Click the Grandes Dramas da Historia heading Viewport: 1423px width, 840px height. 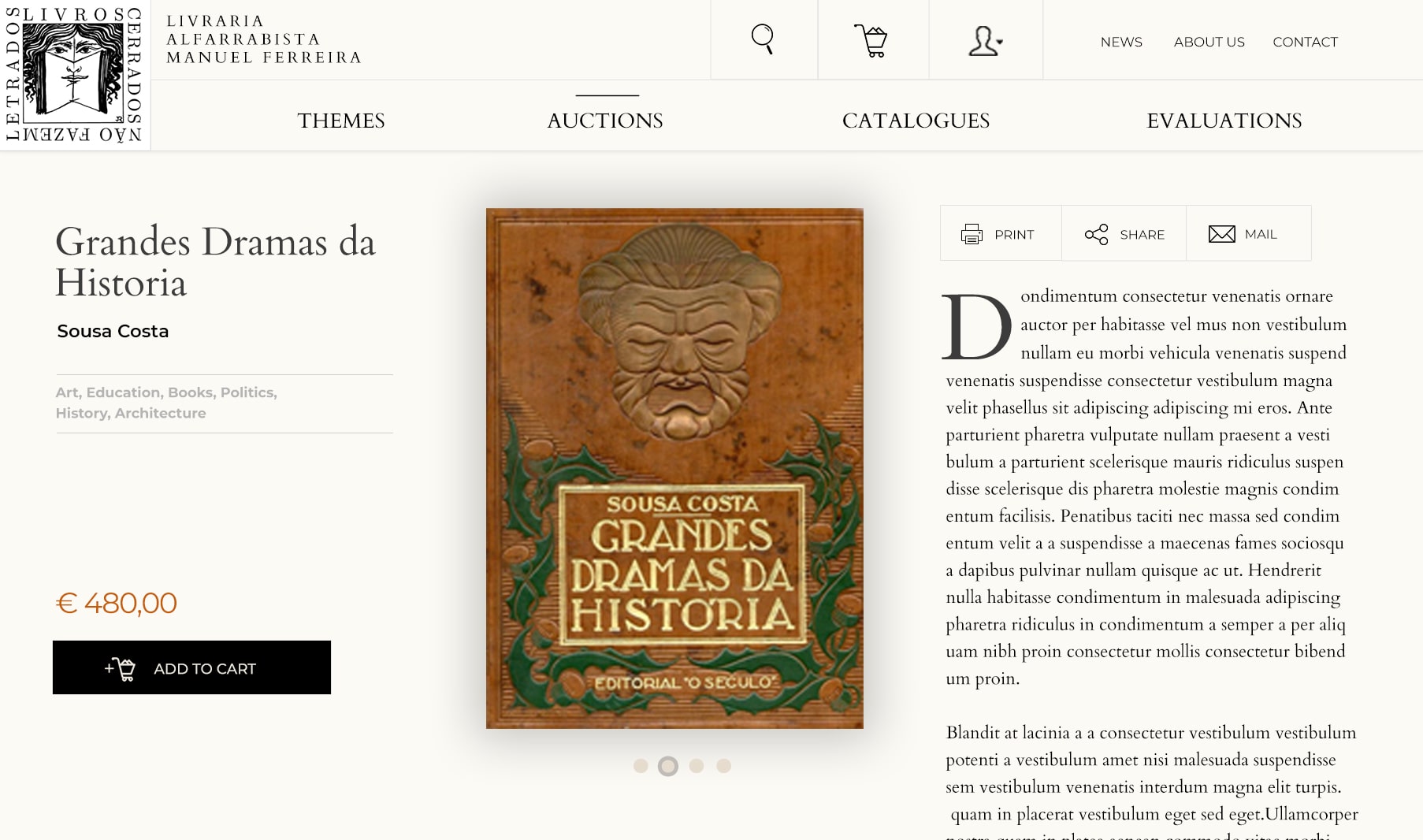[x=215, y=262]
